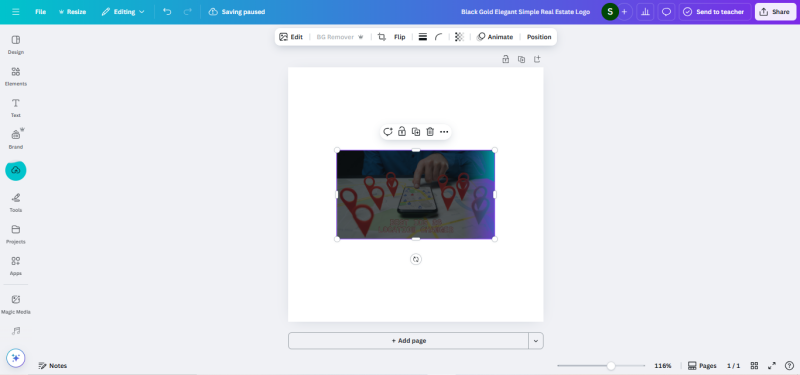The image size is (800, 375).
Task: Adjust the zoom slider handle
Action: pos(611,366)
